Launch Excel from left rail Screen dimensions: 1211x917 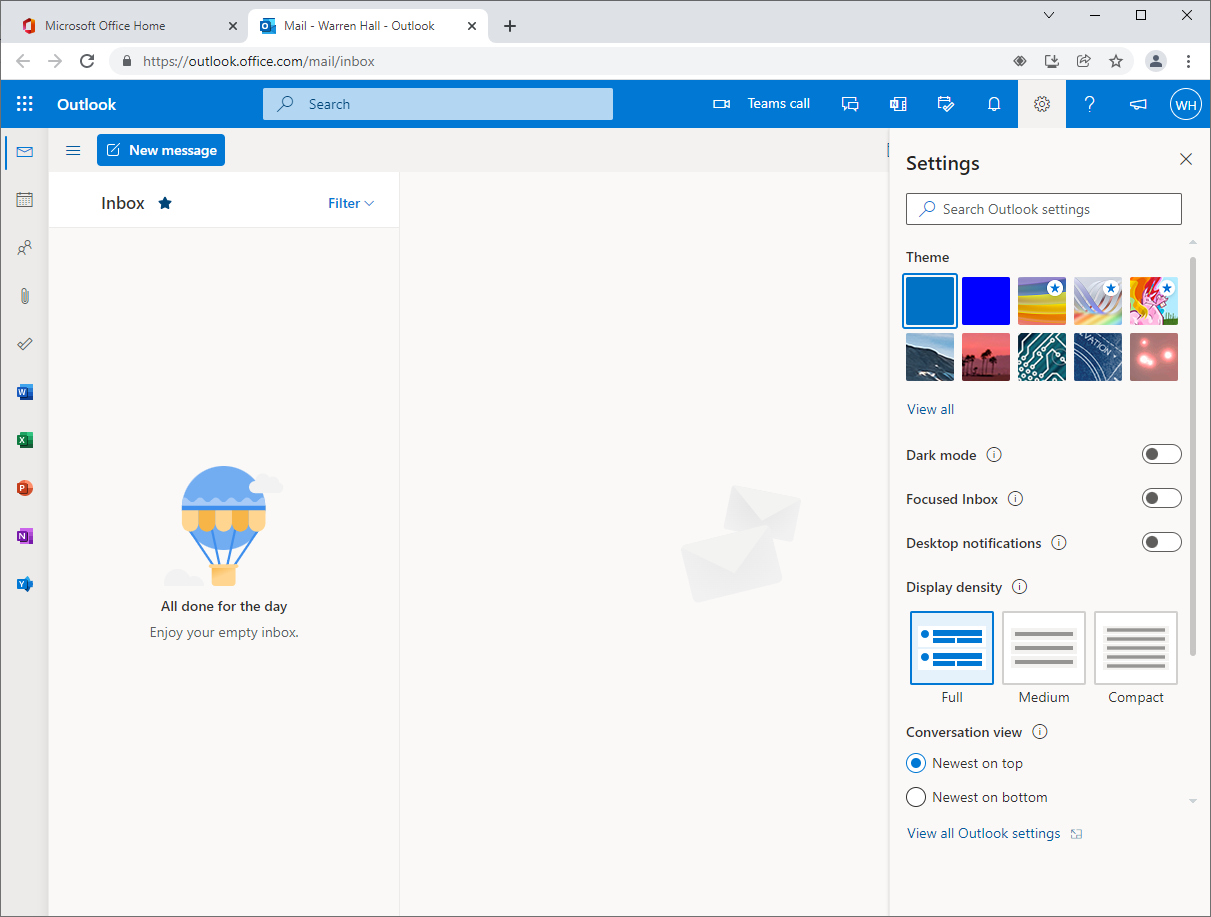[x=25, y=440]
